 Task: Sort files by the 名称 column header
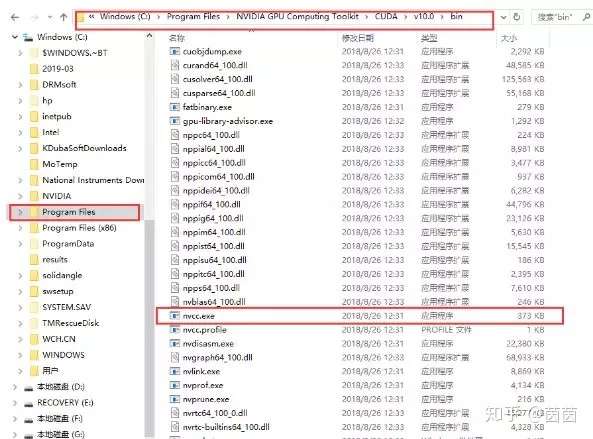(x=177, y=38)
